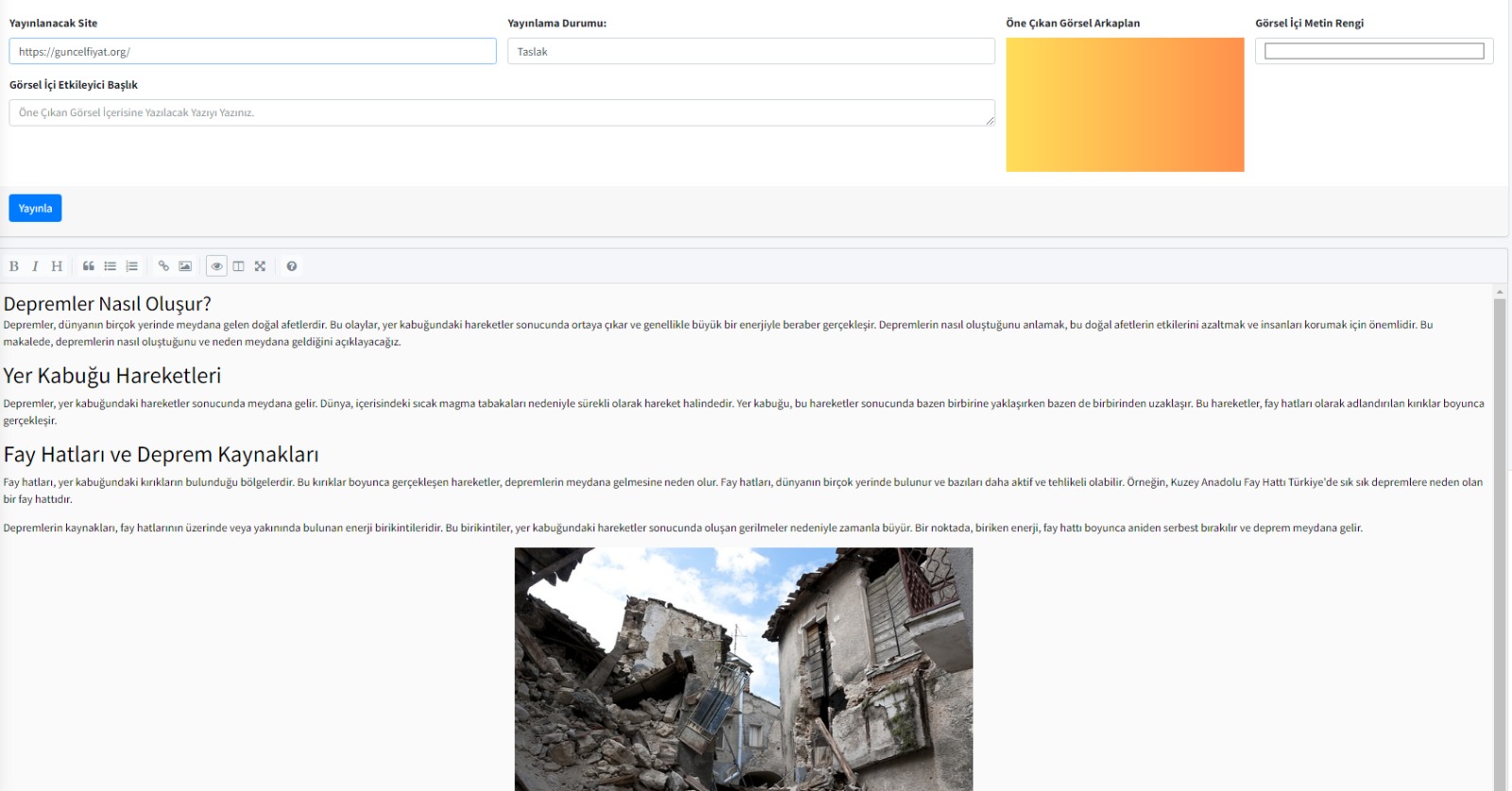Focus the Yayınlanacak Site URL field
The width and height of the screenshot is (1512, 791).
252,51
